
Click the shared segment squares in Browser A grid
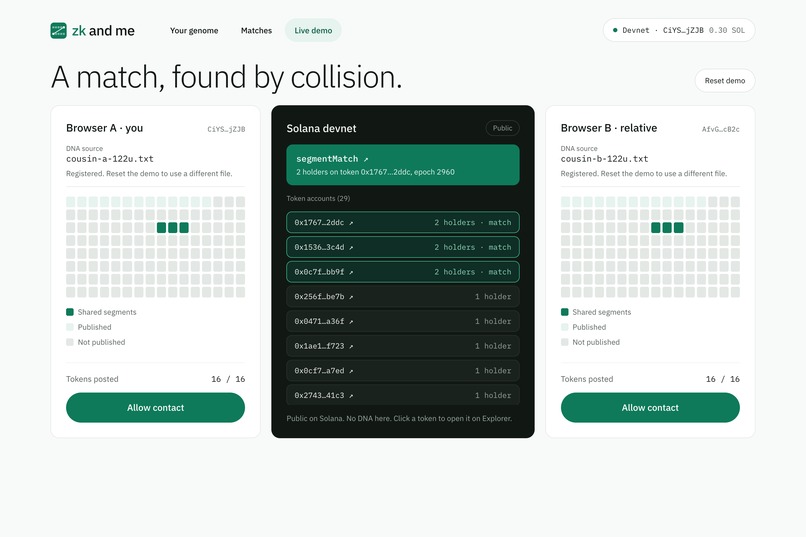(x=173, y=228)
